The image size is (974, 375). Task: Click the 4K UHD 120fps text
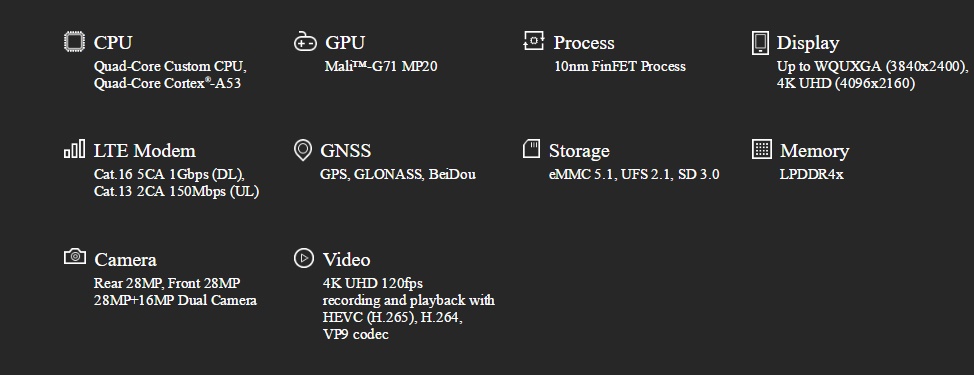coord(373,283)
